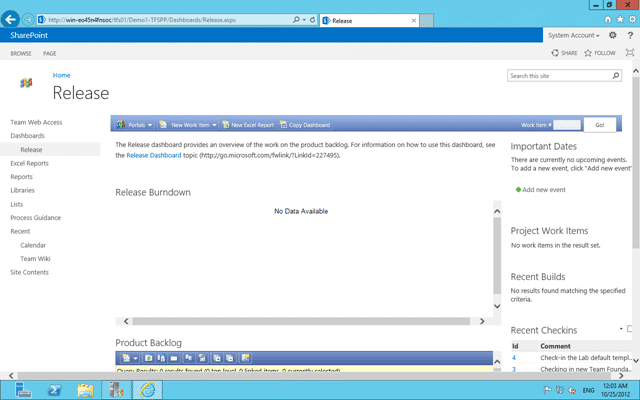Click the search this site magnifier
The height and width of the screenshot is (400, 640).
[616, 76]
